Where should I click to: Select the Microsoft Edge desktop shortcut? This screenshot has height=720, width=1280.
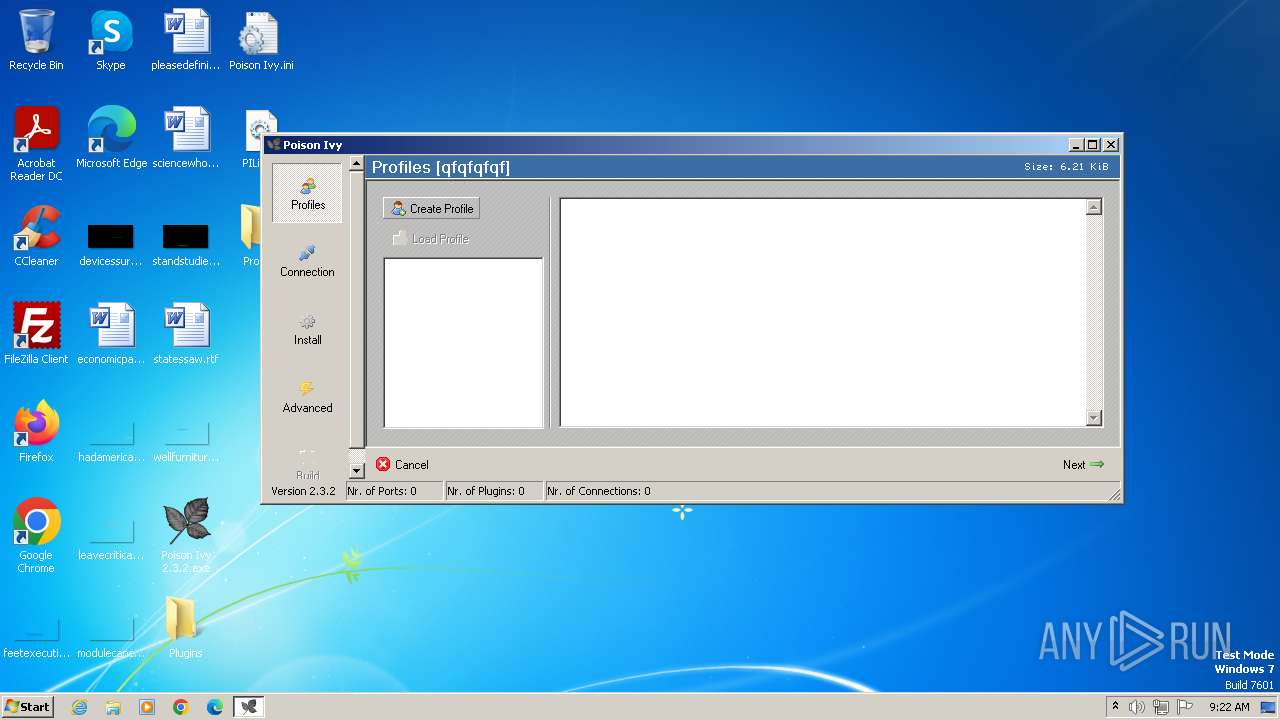click(111, 139)
